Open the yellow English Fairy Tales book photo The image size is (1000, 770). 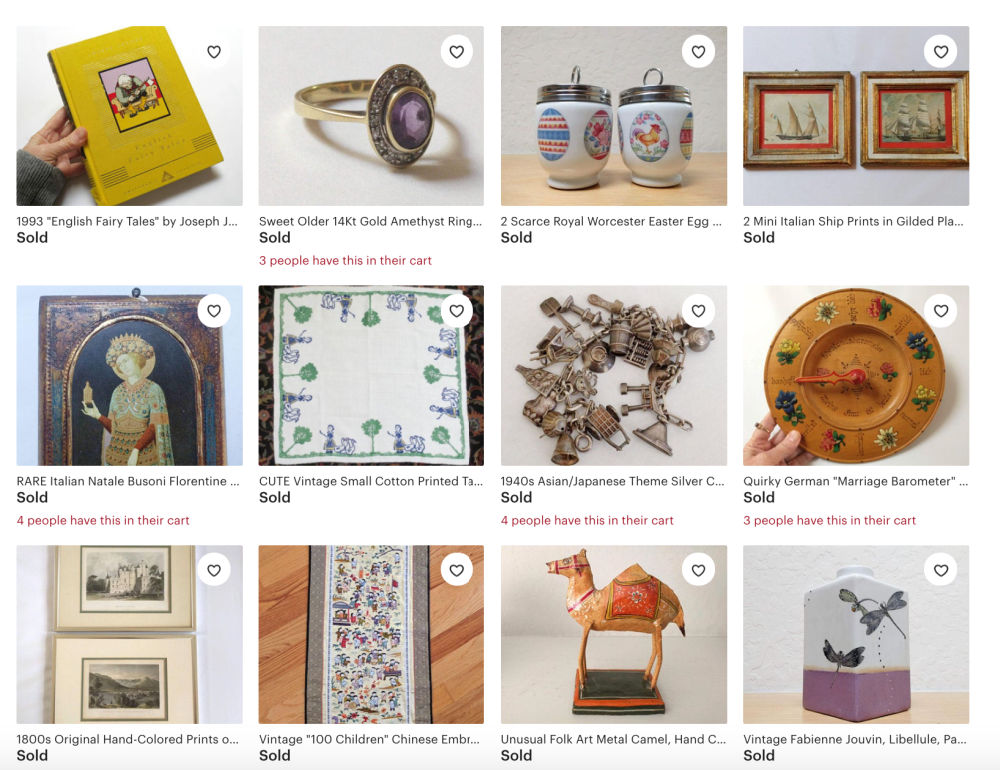tap(129, 115)
